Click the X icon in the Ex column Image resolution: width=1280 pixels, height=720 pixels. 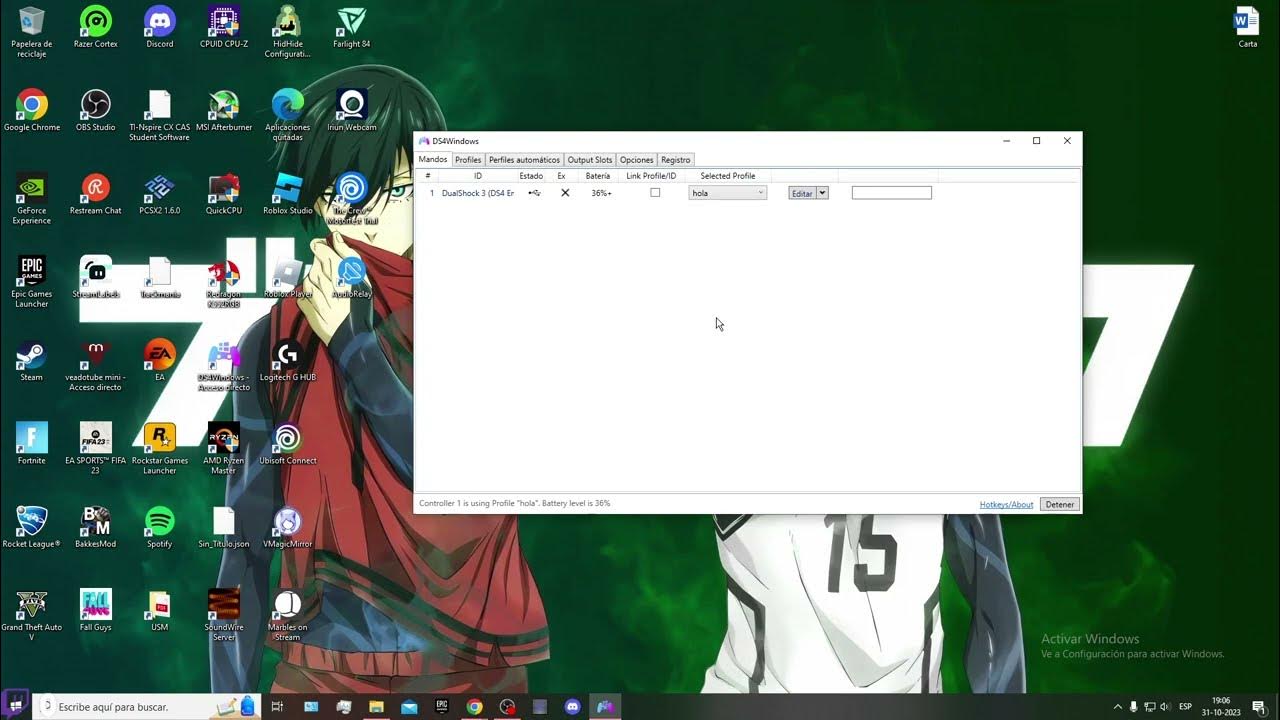[565, 193]
